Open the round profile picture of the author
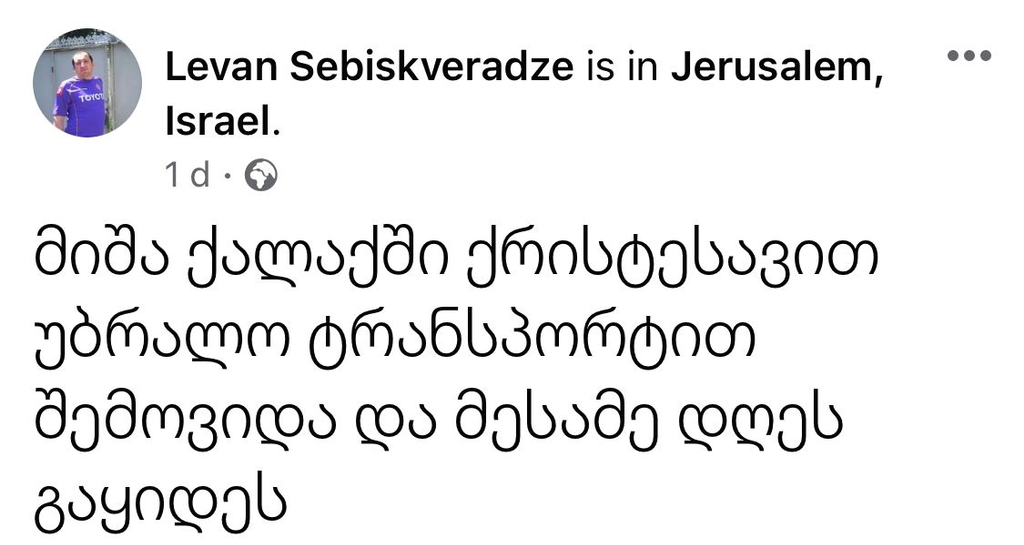 click(x=88, y=83)
